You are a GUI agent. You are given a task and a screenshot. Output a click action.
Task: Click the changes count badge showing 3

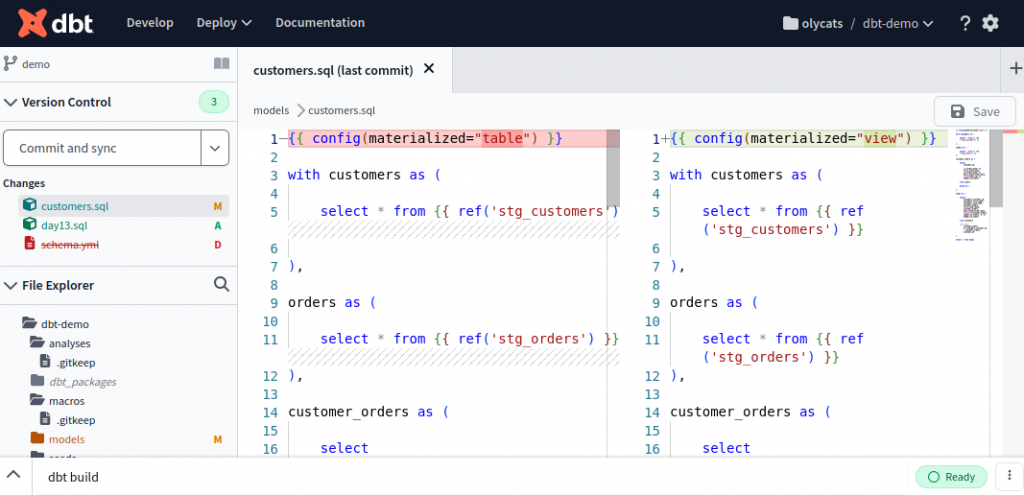(x=214, y=102)
